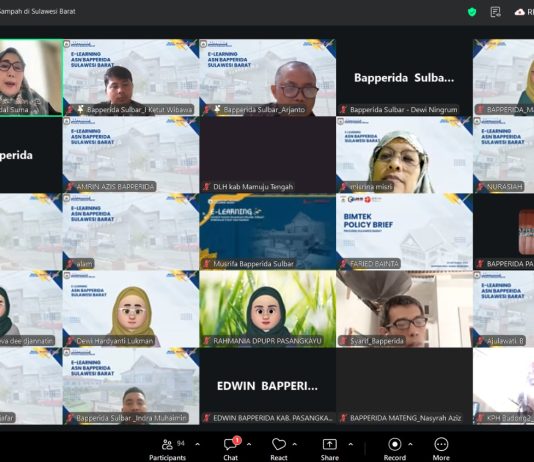This screenshot has width=534, height=462.
Task: Click the 'Bapperida Sulbar - Dewi Ningrum' name label
Action: coord(404,110)
